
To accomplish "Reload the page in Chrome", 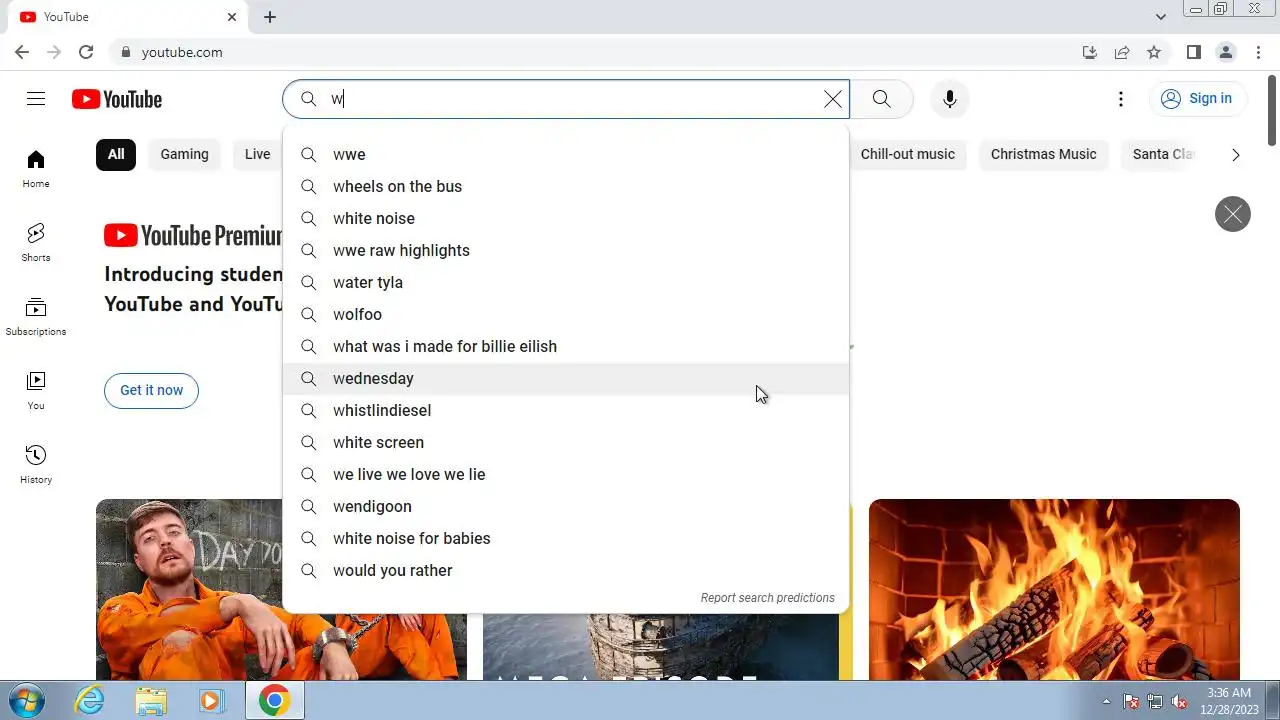I will (x=86, y=52).
